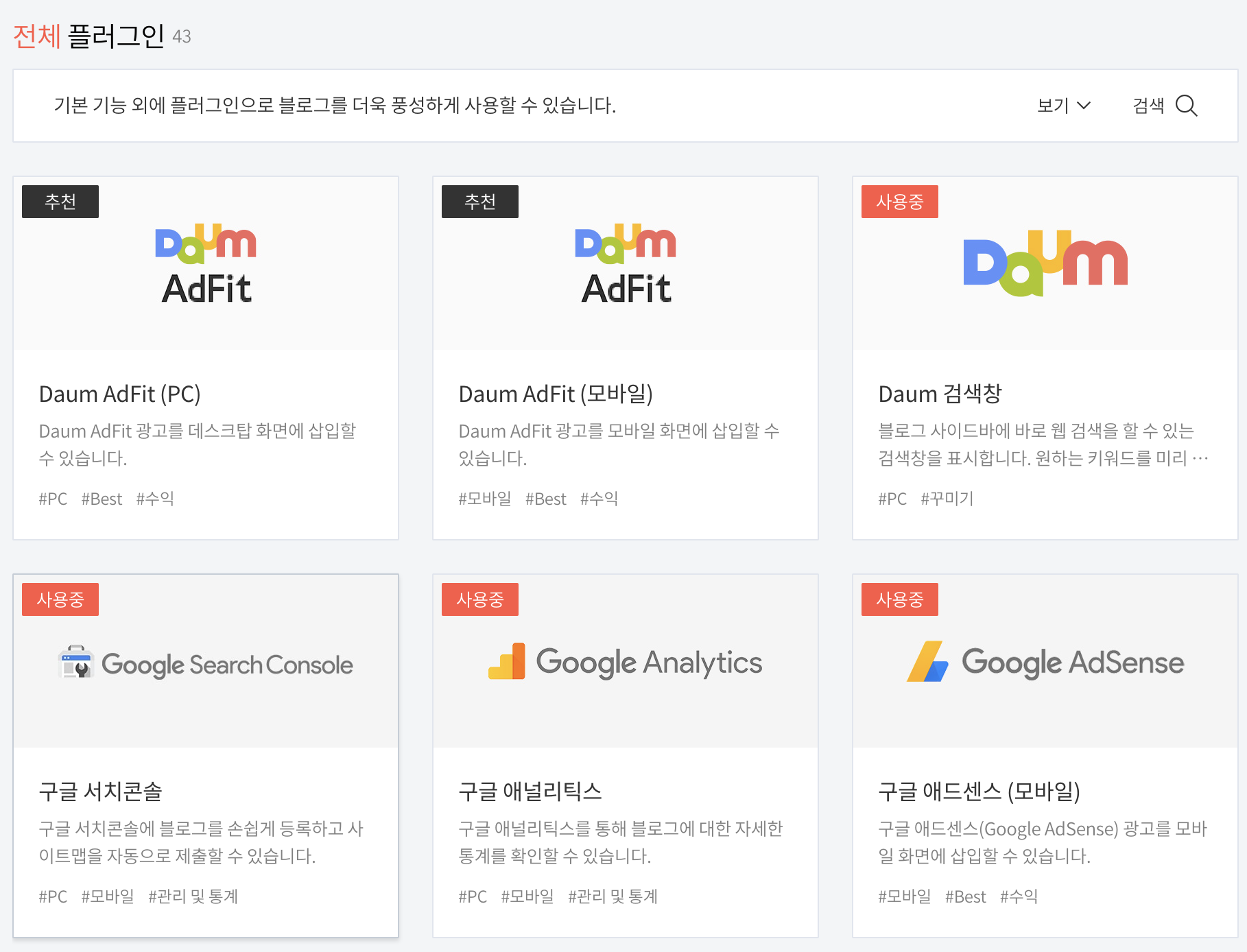Screen dimensions: 1247x952
Task: Select #수익 tag under 구글 애드센스 (모바일)
Action: (1019, 896)
